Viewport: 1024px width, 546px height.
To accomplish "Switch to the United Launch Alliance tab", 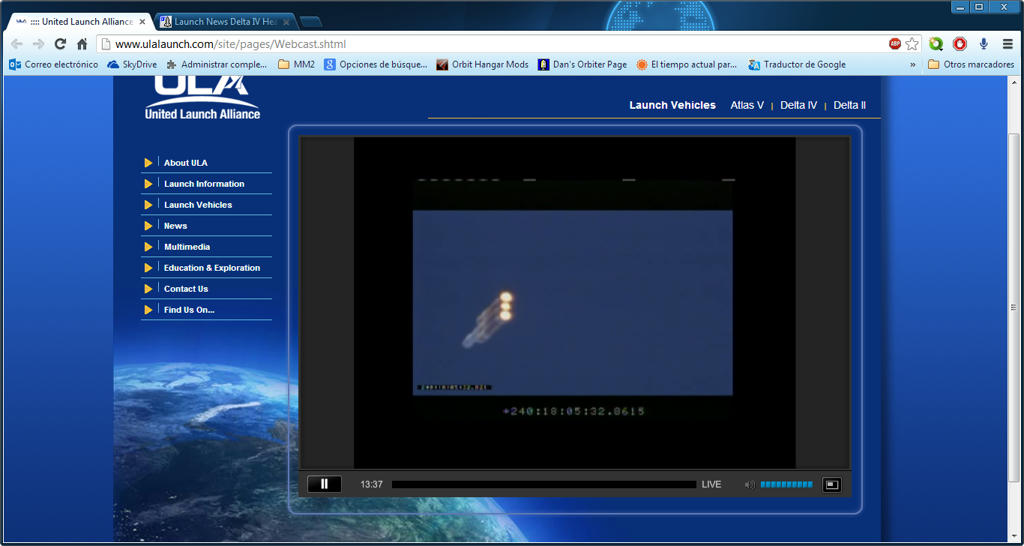I will pos(80,22).
